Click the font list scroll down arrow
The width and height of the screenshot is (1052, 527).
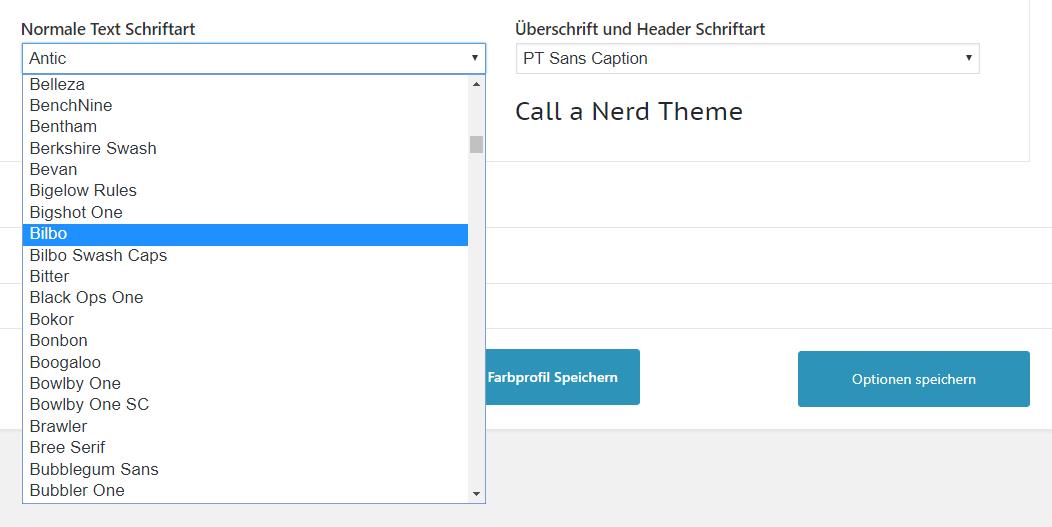coord(476,493)
